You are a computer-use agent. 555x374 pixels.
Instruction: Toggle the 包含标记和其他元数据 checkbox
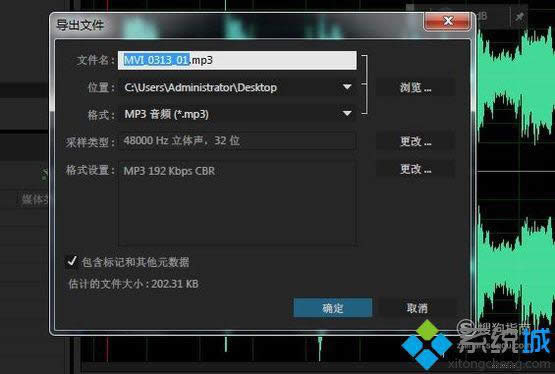(71, 261)
